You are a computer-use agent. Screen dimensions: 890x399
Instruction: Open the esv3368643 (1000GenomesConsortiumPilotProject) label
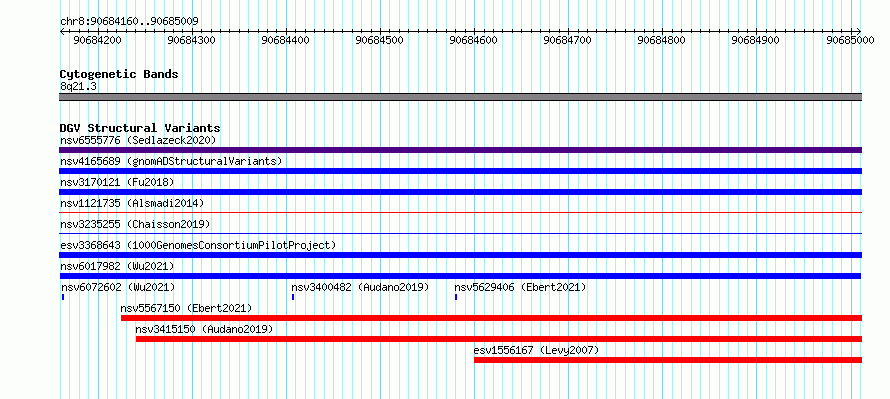click(198, 245)
